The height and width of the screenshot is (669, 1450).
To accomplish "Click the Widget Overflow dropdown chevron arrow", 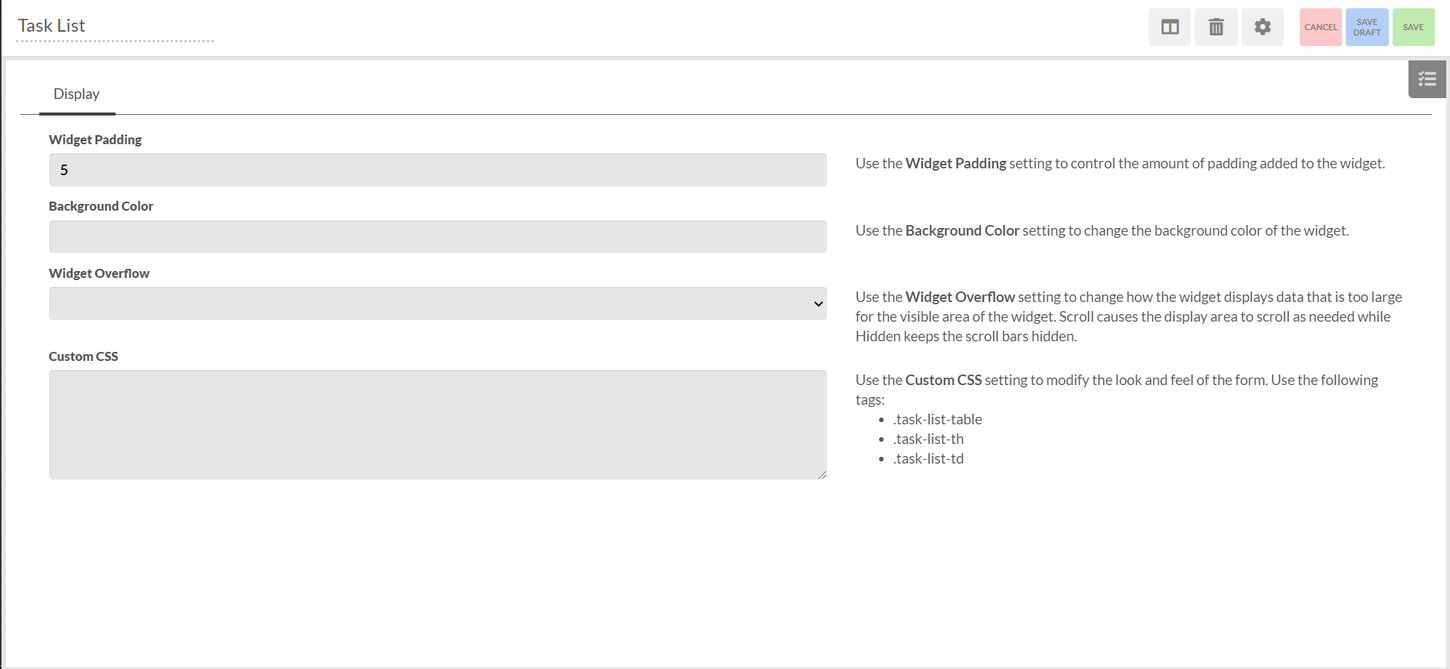I will [x=817, y=303].
